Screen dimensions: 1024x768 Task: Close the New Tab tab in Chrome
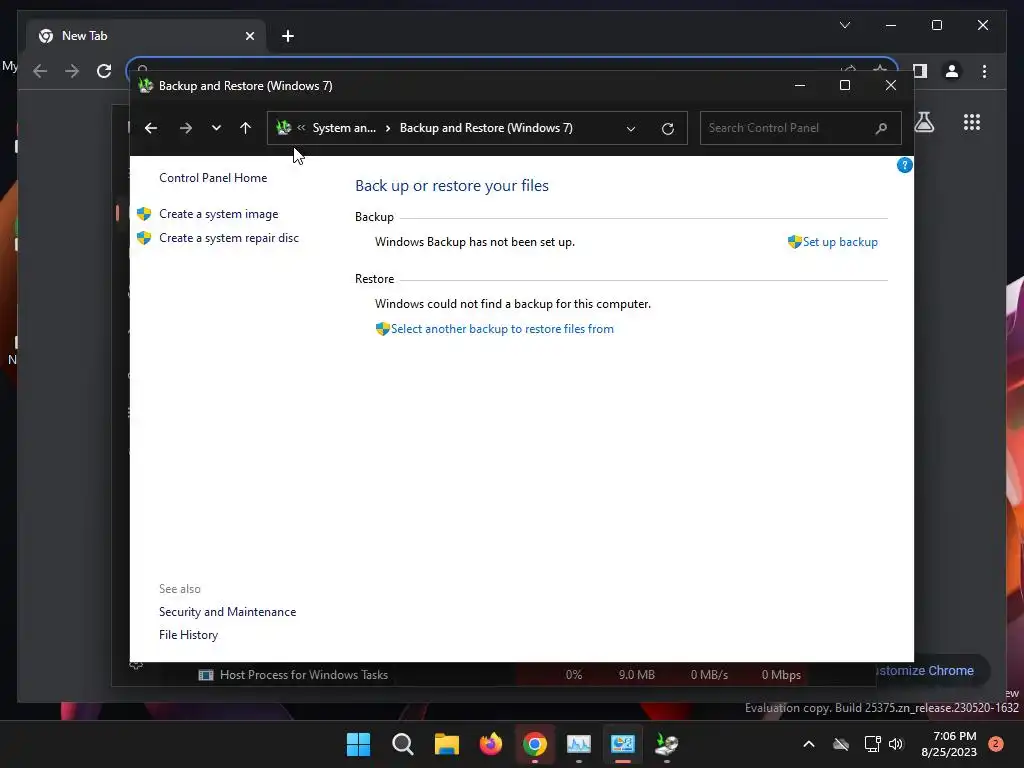click(x=249, y=36)
